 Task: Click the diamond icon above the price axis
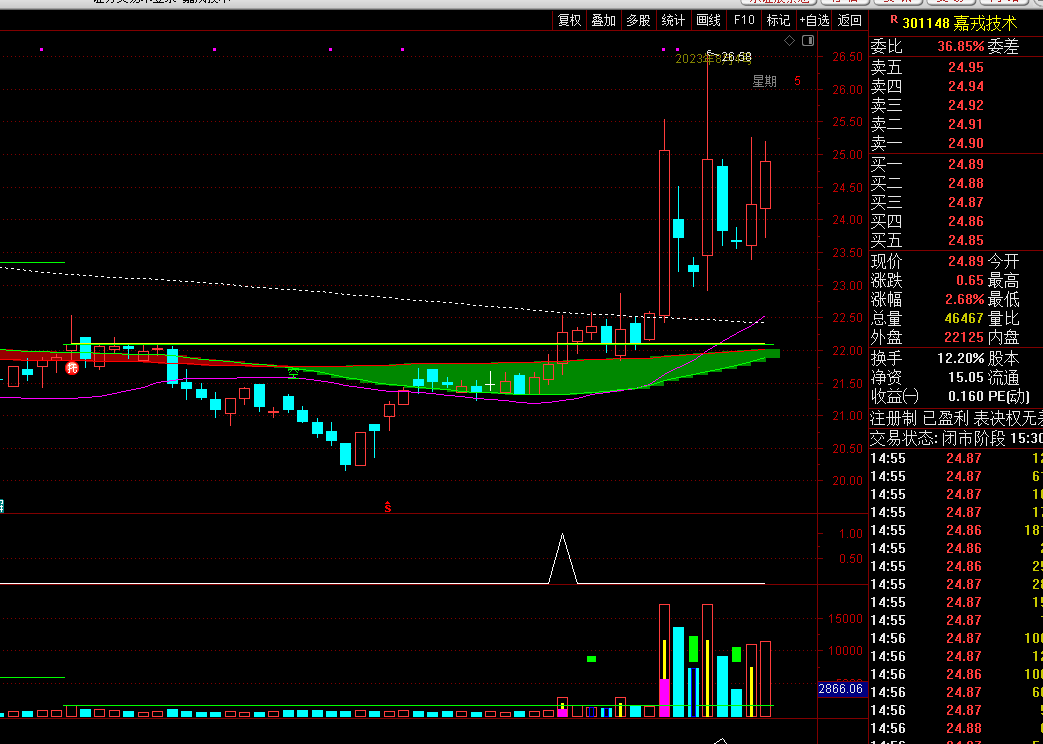(790, 41)
